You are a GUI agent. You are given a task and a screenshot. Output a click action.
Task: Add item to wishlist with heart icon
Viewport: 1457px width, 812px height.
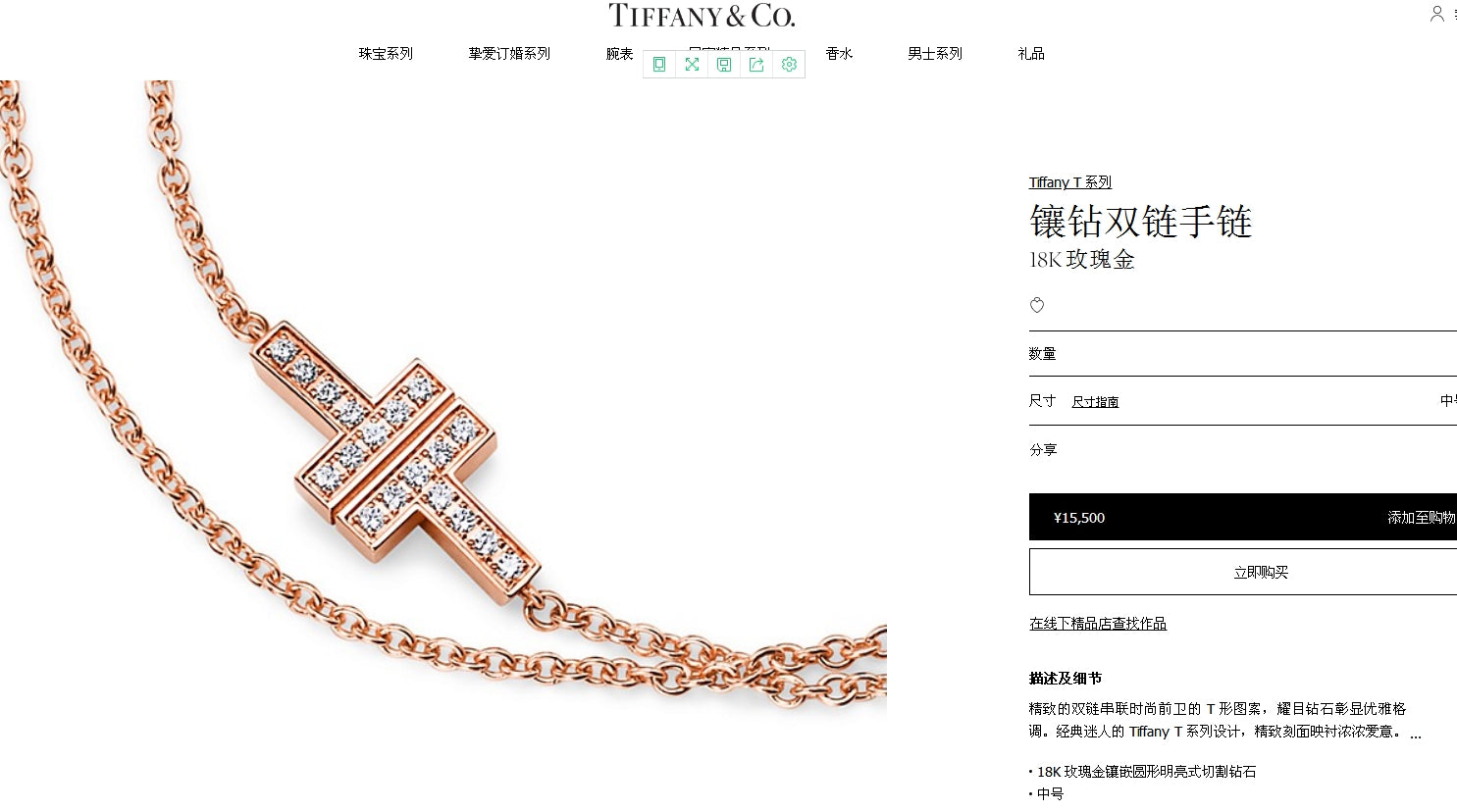1037,305
